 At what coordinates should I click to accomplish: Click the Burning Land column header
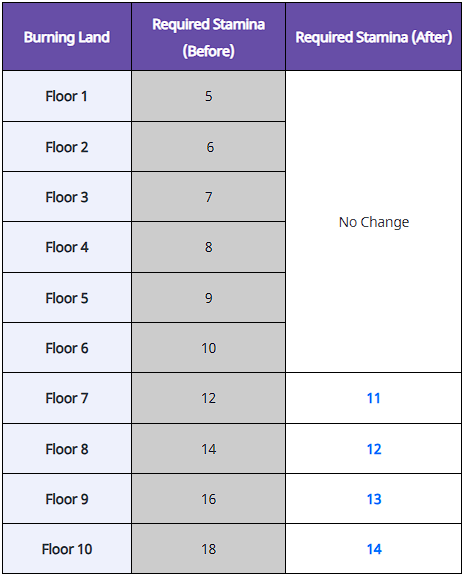[x=67, y=37]
